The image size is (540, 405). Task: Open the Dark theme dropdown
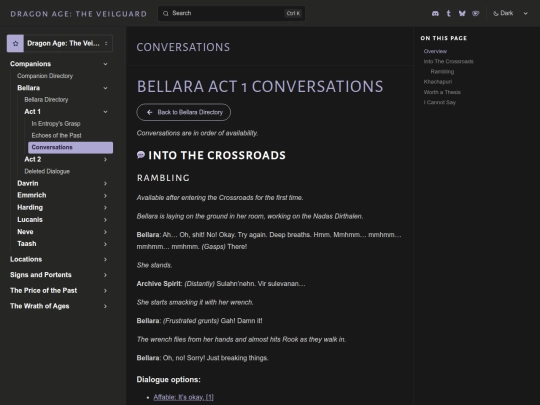tap(510, 13)
